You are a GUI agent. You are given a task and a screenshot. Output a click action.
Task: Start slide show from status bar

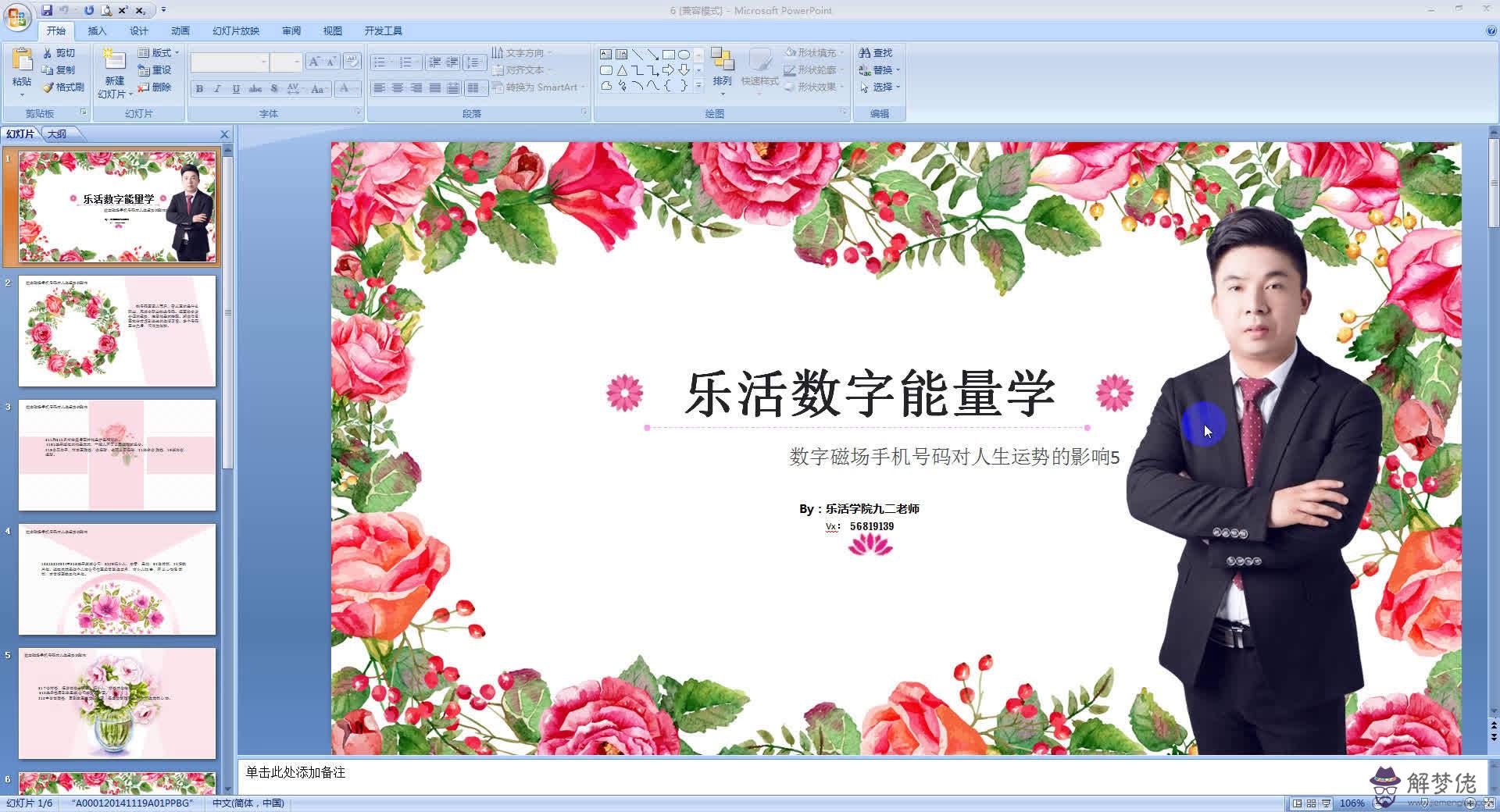tap(1326, 803)
